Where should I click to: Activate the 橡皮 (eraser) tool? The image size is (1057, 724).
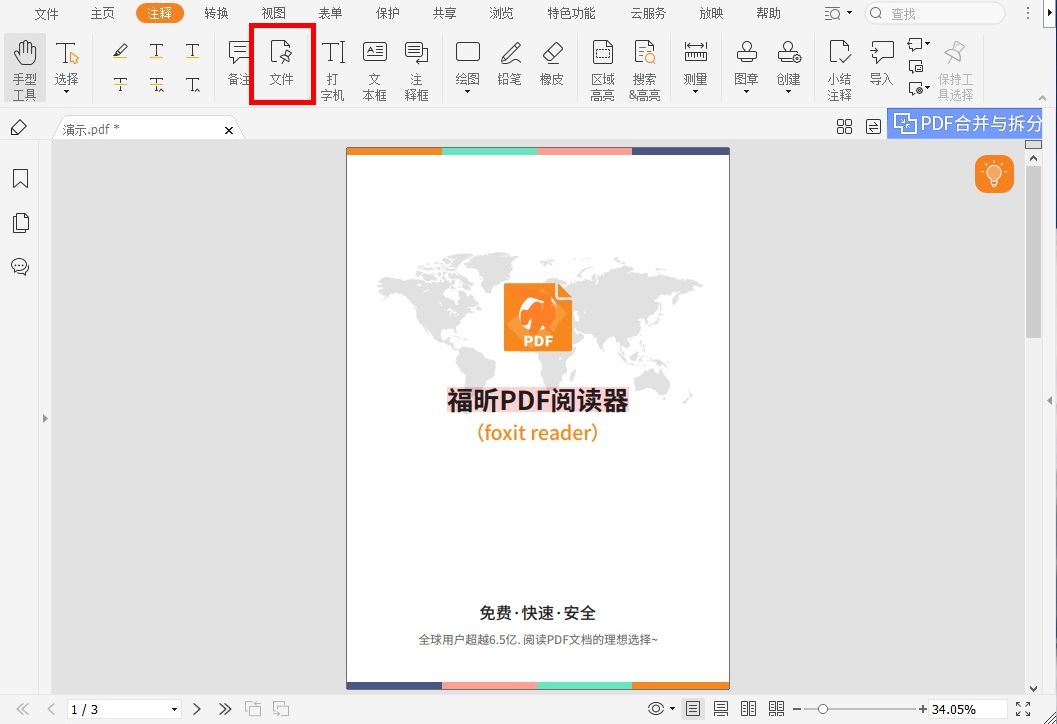(x=551, y=66)
